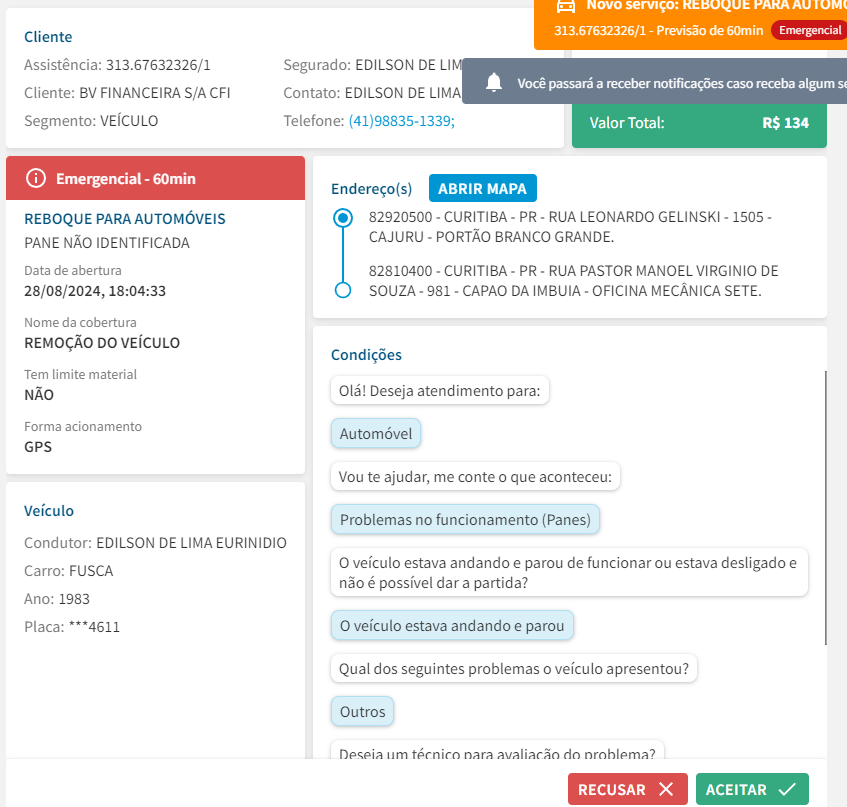
Task: Click the origin address RUA LEONARDO GELINSKI
Action: pyautogui.click(x=571, y=227)
